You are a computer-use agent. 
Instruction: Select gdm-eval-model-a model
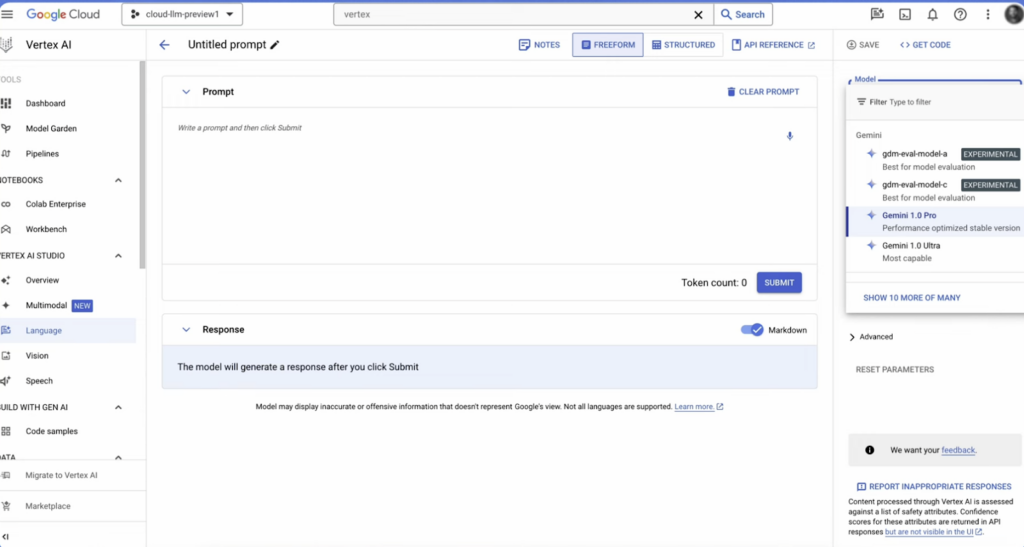[x=935, y=160]
